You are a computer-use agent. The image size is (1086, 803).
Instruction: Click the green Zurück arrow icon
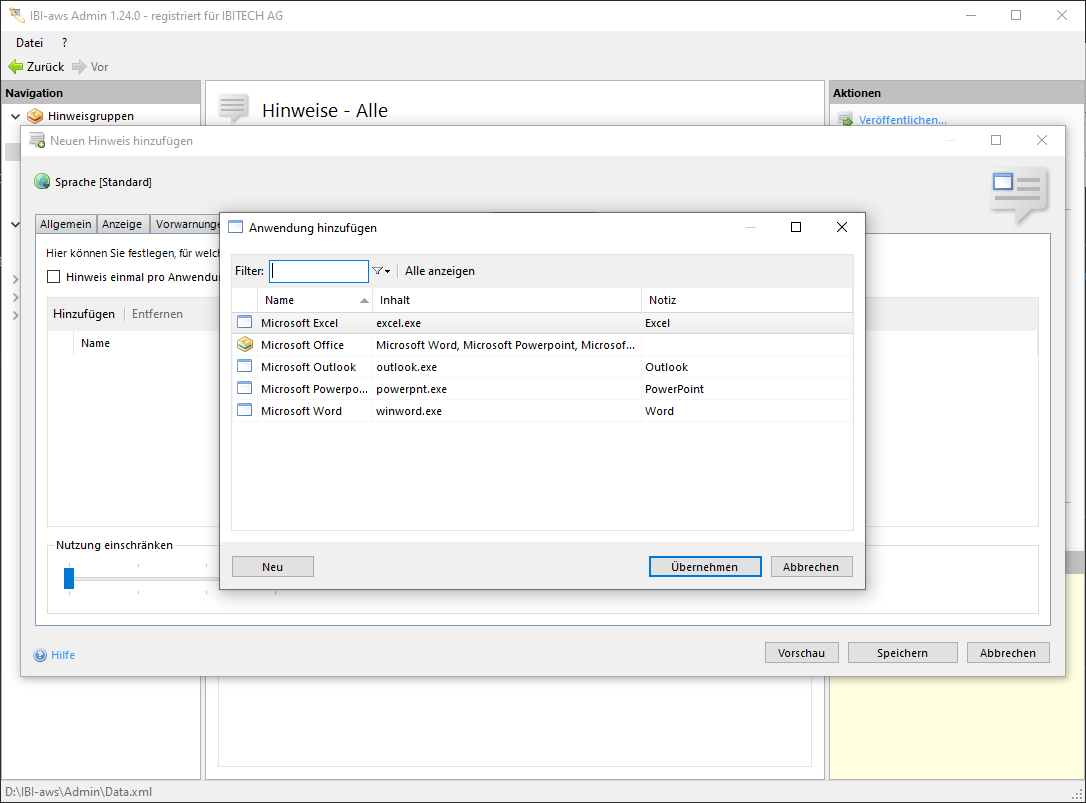pyautogui.click(x=16, y=67)
